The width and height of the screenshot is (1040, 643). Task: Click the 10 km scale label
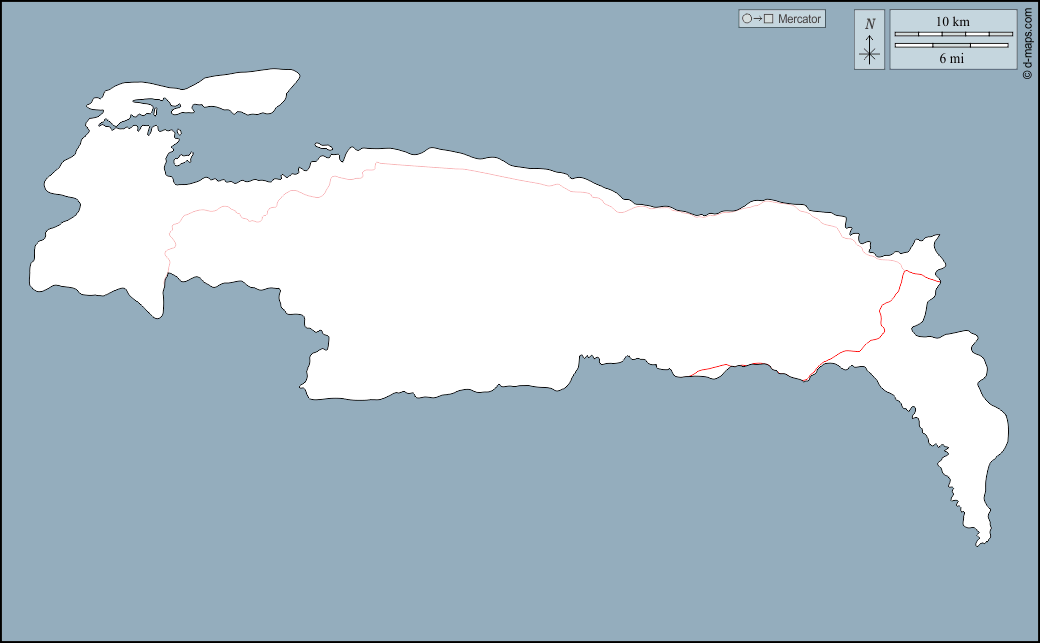click(x=952, y=22)
